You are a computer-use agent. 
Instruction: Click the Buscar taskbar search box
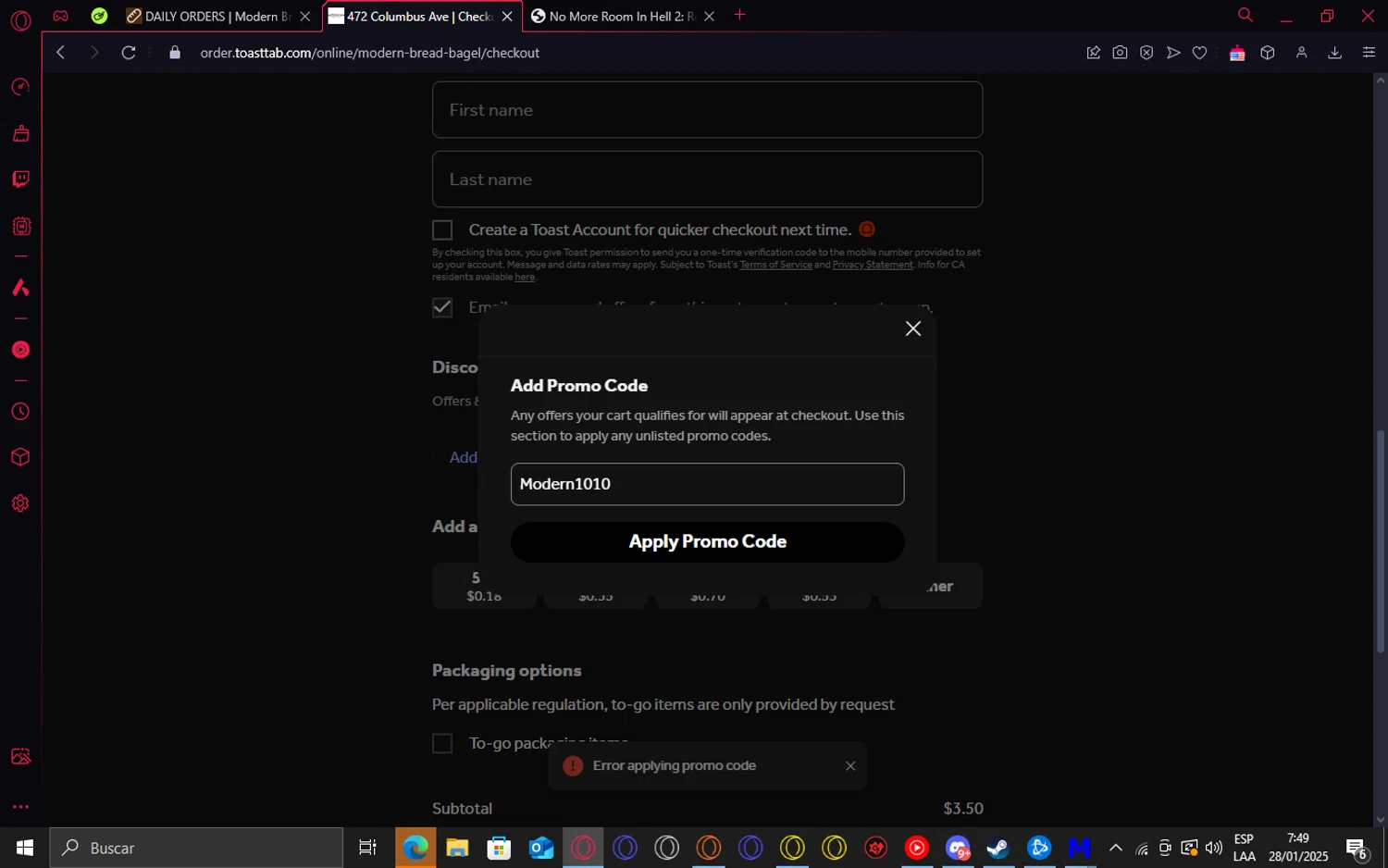coord(196,848)
